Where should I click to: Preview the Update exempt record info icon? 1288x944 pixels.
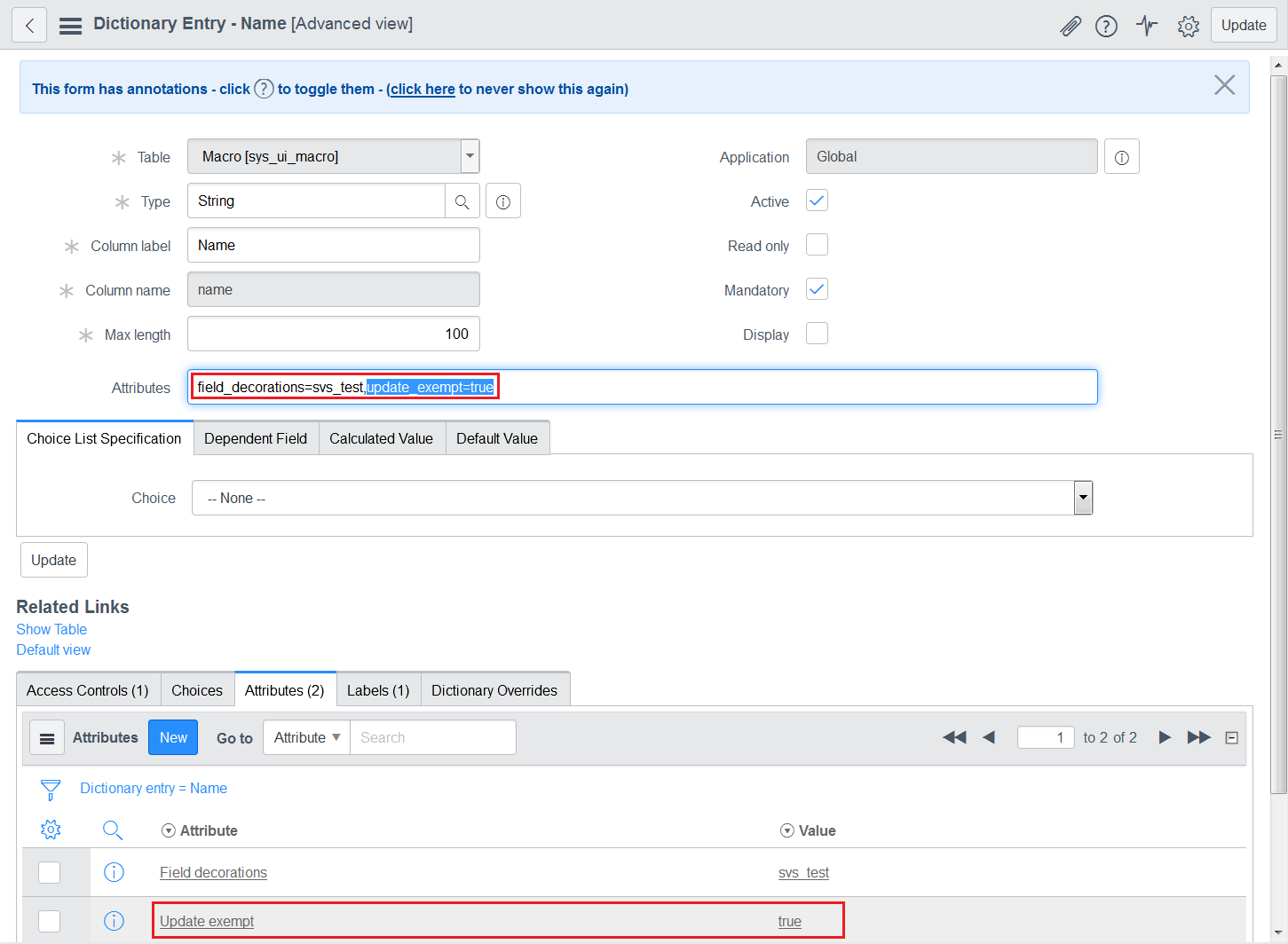pyautogui.click(x=114, y=921)
